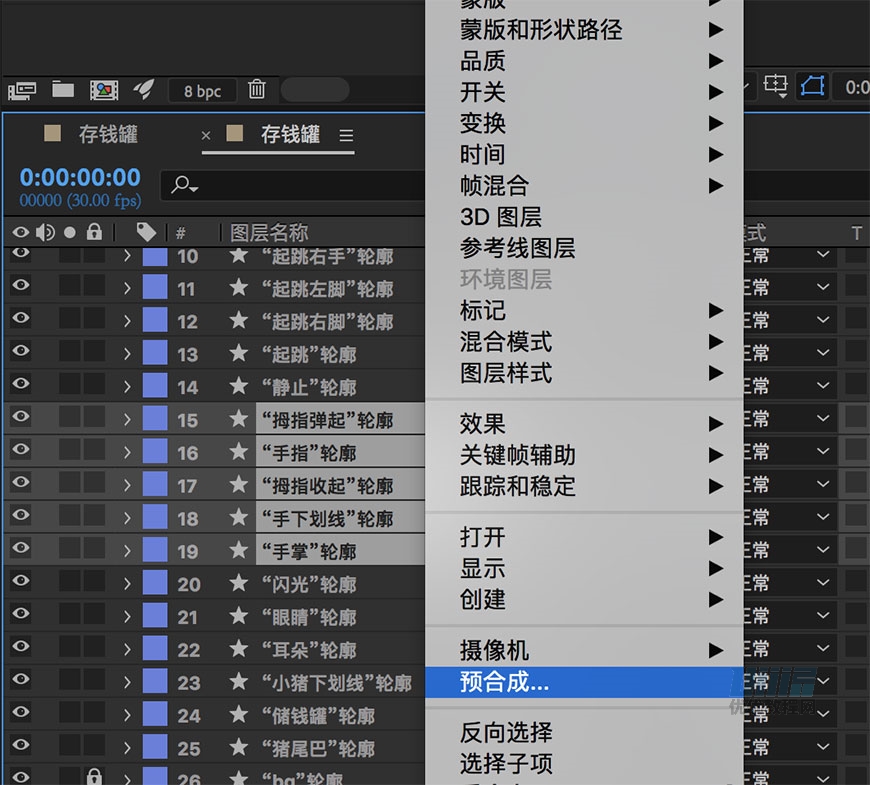Click the lock icon on layer 26
Viewport: 870px width, 785px height.
click(x=94, y=777)
